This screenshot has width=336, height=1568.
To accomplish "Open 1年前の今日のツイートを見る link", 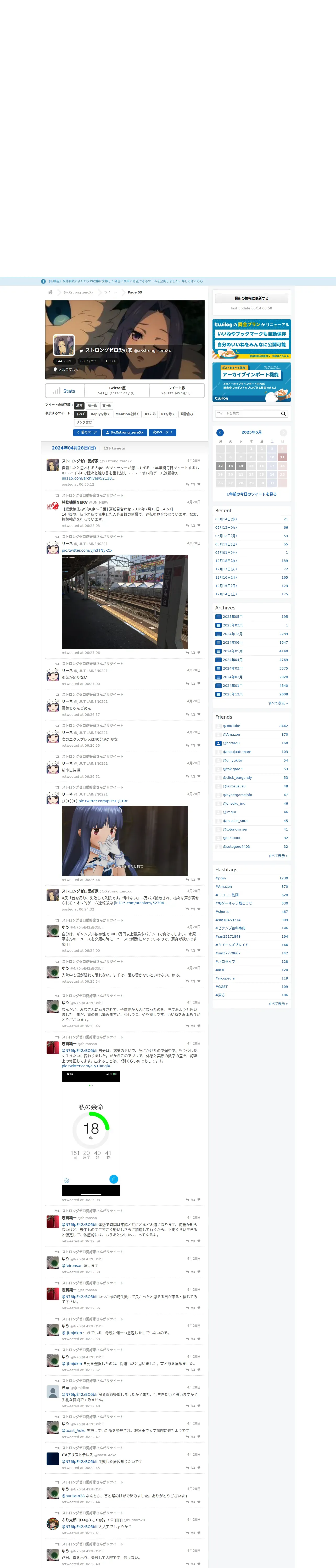I will click(x=252, y=494).
